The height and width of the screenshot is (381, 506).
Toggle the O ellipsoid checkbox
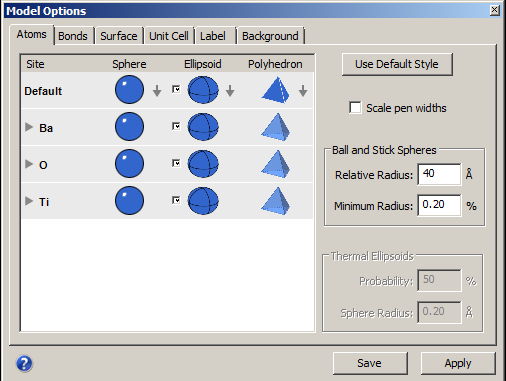point(176,163)
